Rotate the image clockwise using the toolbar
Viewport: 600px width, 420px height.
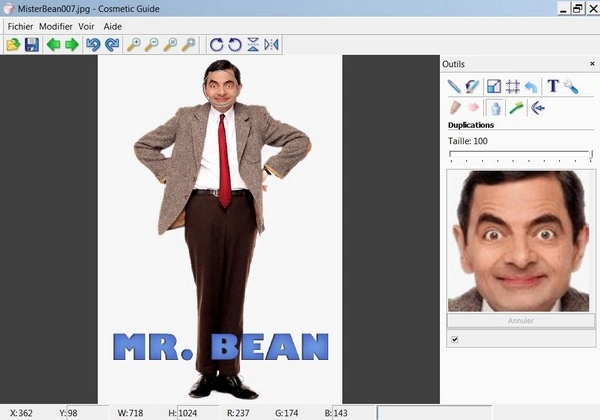pos(216,45)
